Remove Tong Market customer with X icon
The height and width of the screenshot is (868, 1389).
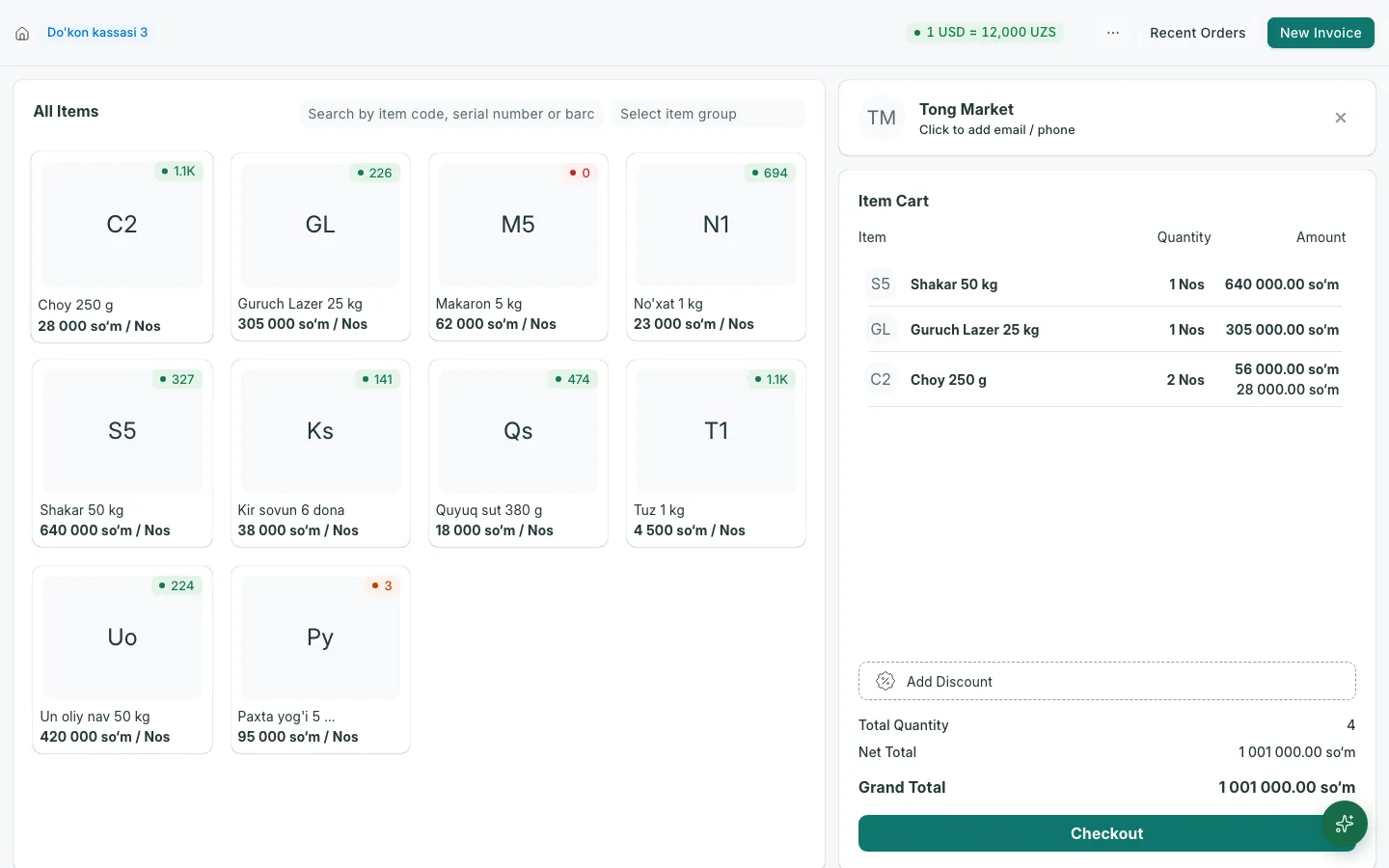[1341, 118]
